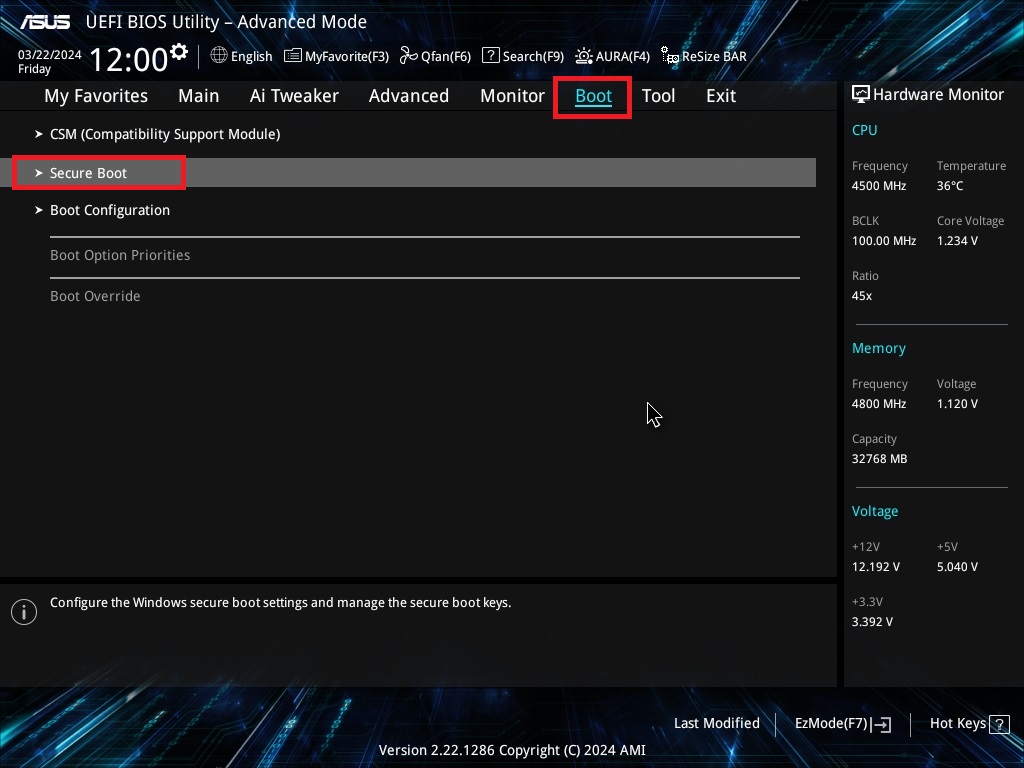Expand the Boot Configuration section

pyautogui.click(x=110, y=210)
